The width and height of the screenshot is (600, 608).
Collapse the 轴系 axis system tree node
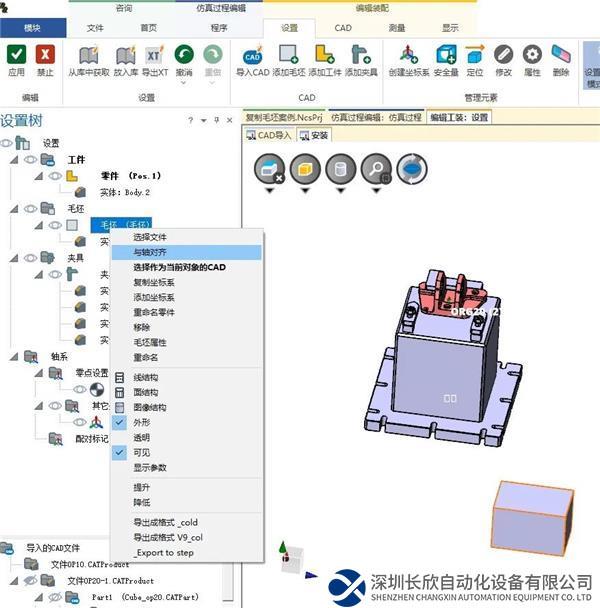pyautogui.click(x=14, y=356)
